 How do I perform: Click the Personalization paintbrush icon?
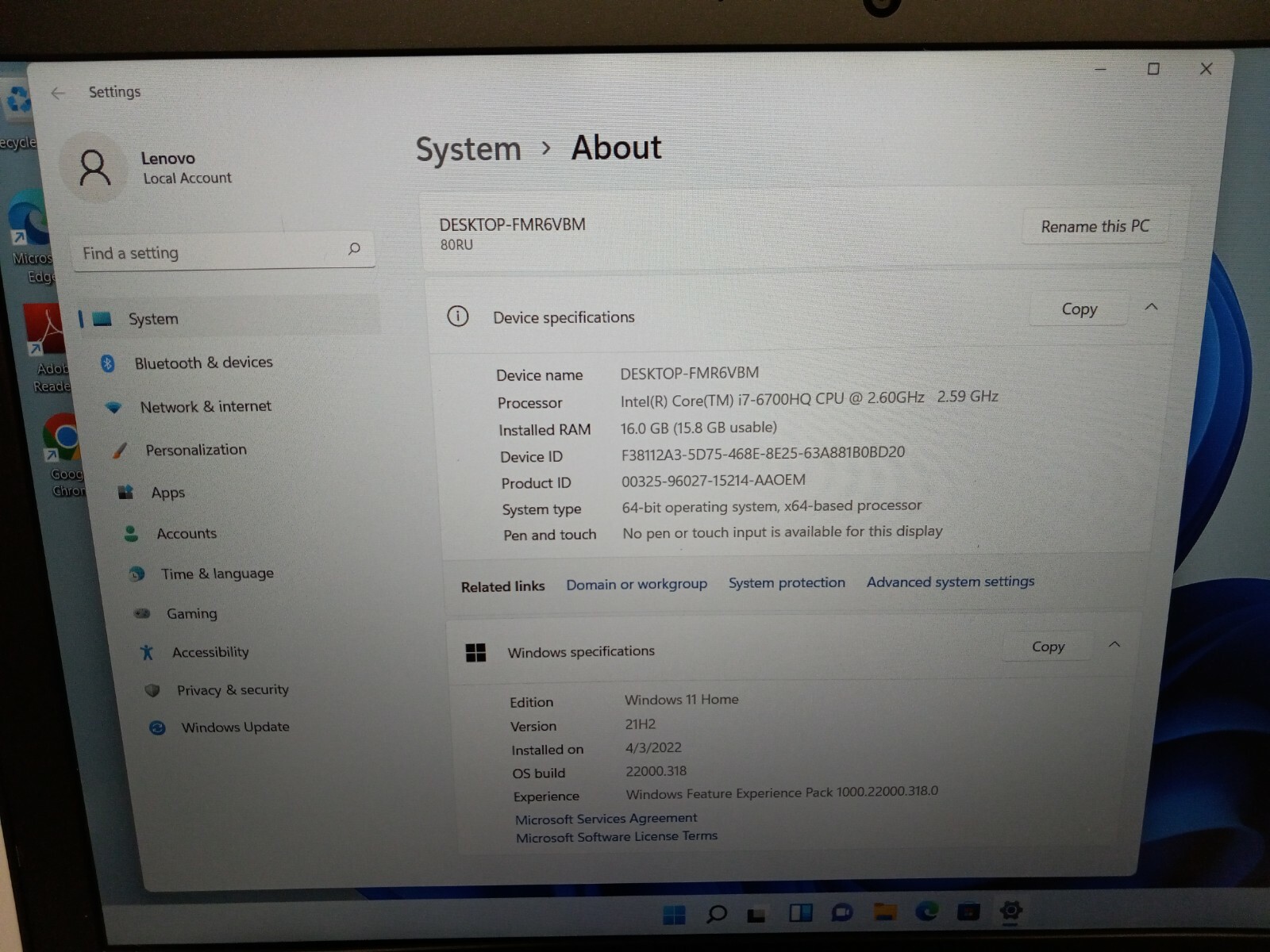[120, 451]
